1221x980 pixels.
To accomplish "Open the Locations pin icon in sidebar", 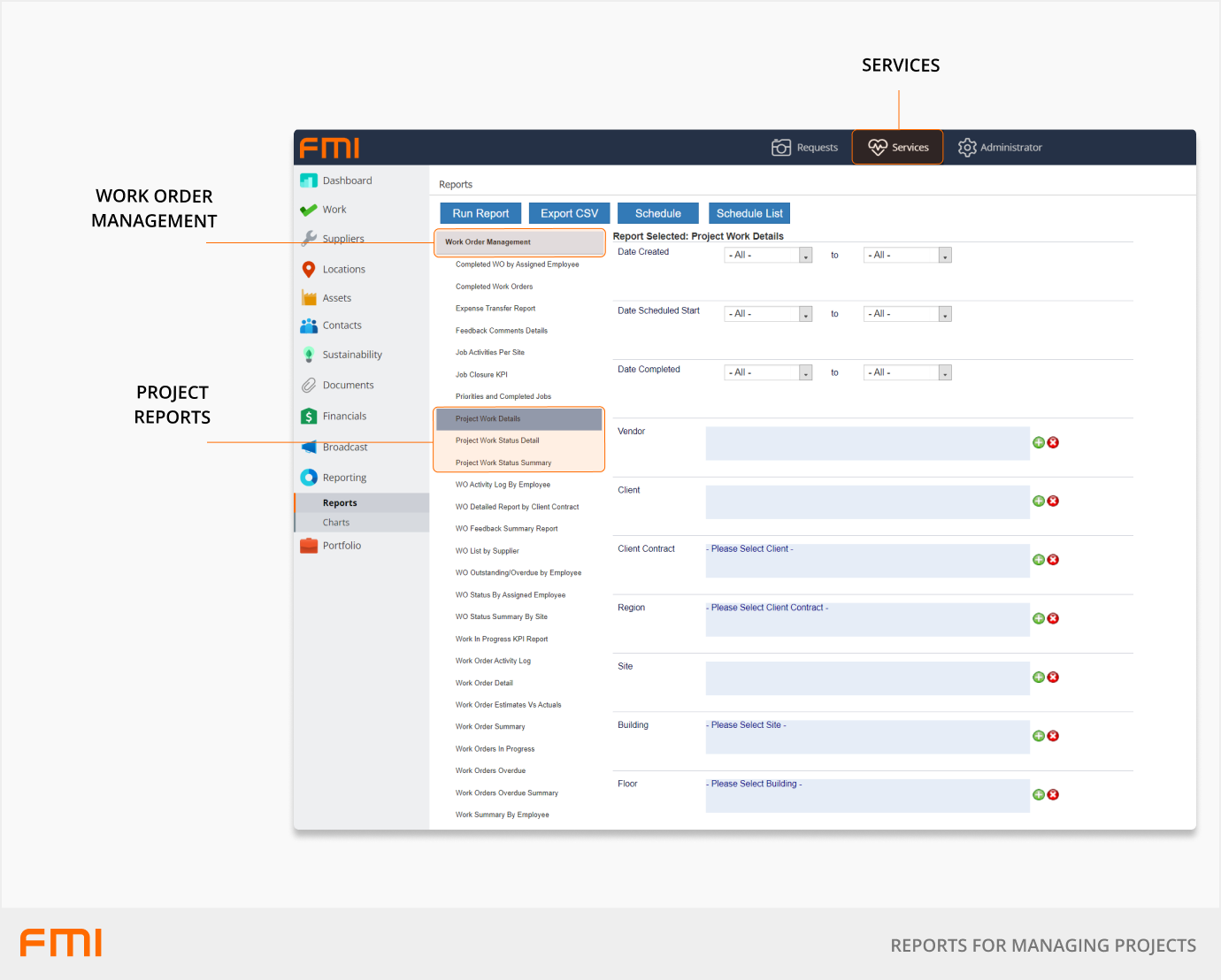I will 309,270.
